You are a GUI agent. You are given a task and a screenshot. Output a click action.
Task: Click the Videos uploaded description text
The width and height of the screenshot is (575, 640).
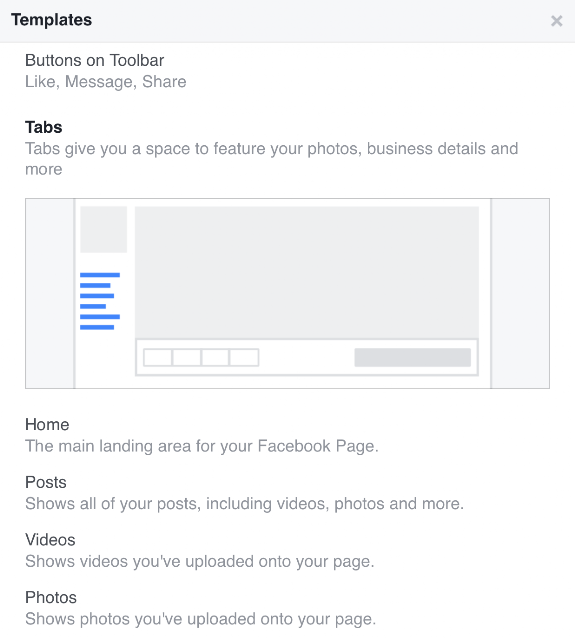pyautogui.click(x=200, y=562)
